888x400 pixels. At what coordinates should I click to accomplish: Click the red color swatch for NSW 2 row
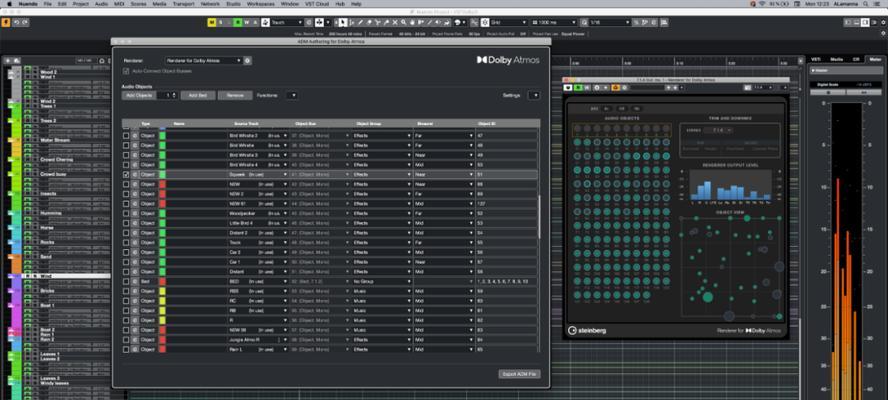[x=162, y=194]
